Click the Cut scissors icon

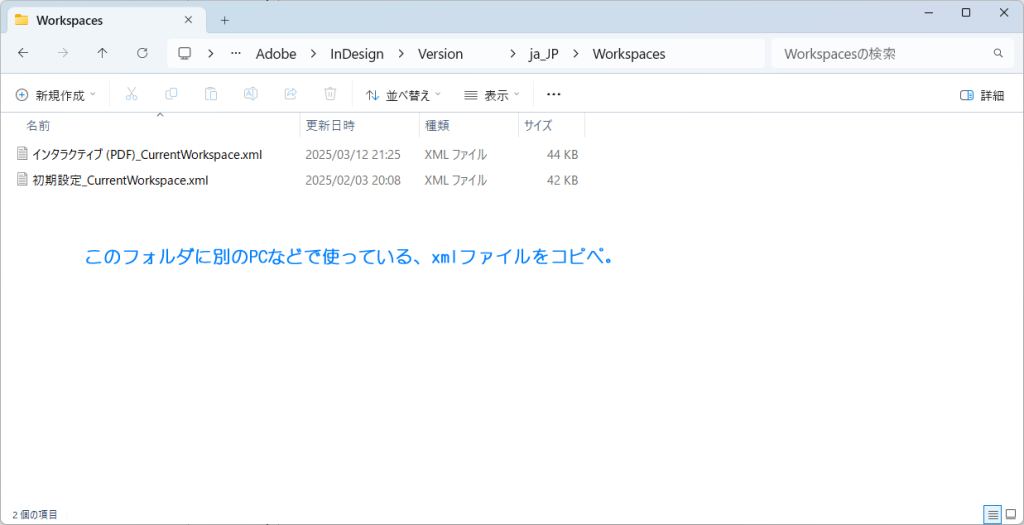point(131,94)
